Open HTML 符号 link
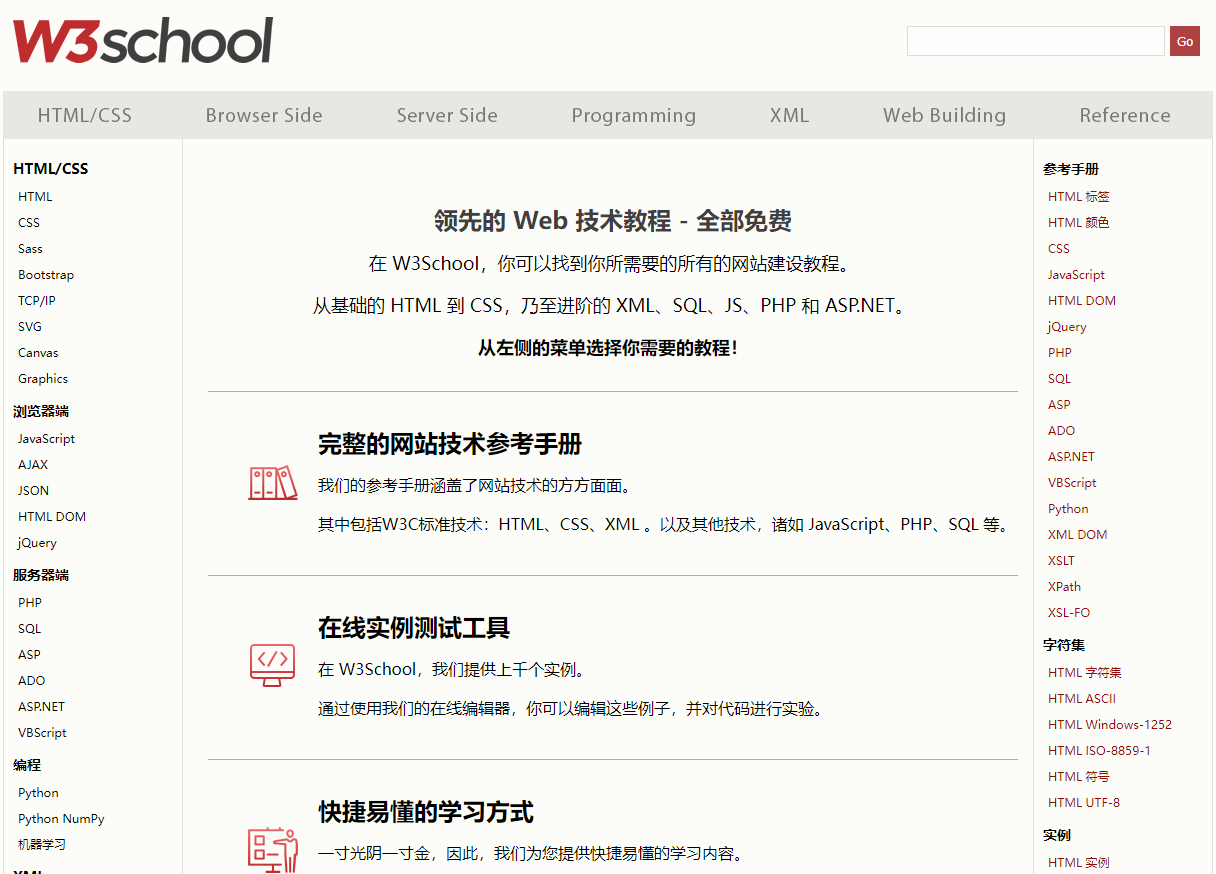This screenshot has height=874, width=1216. coord(1079,777)
